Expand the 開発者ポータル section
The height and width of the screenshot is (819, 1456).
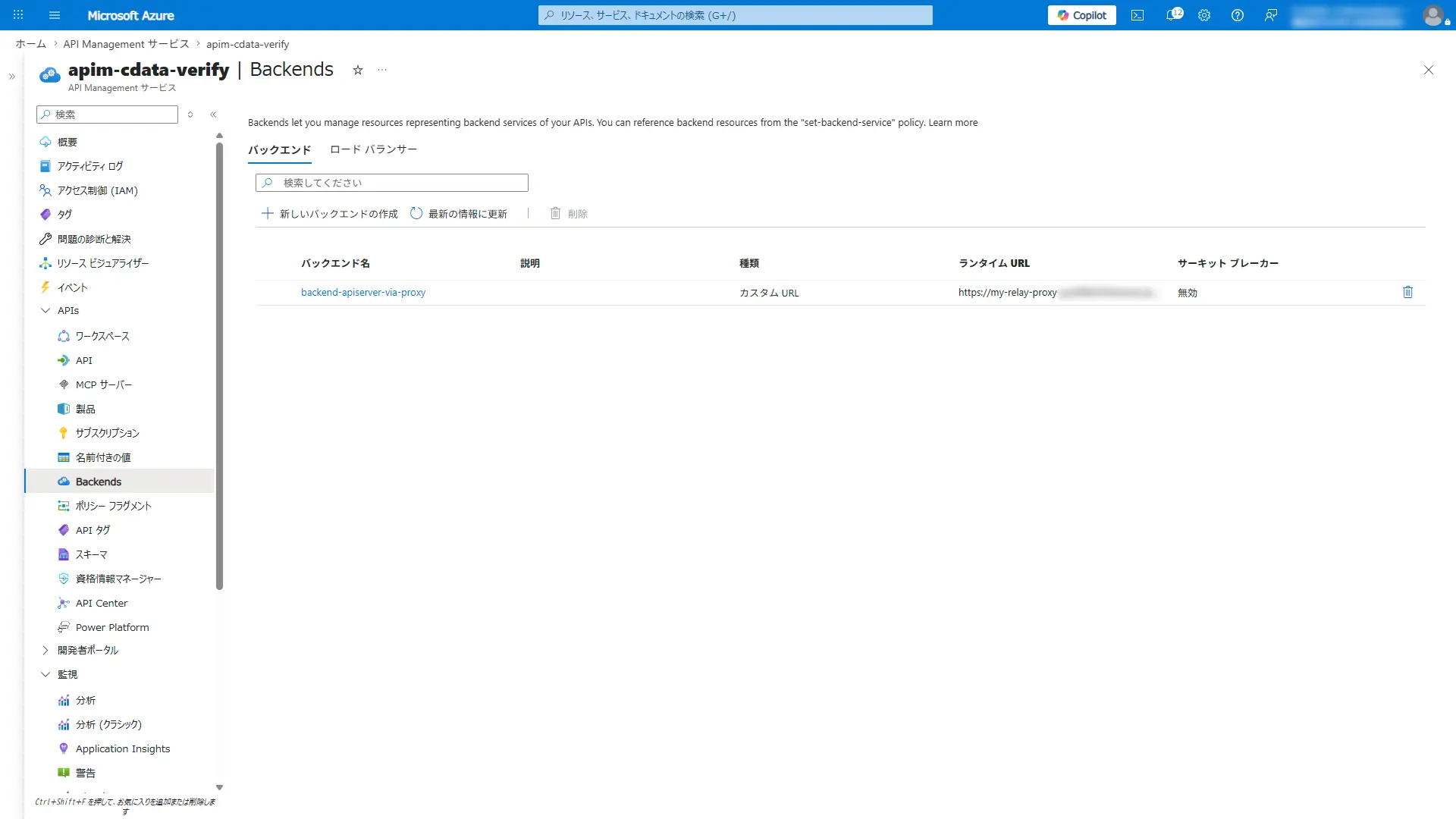coord(45,650)
